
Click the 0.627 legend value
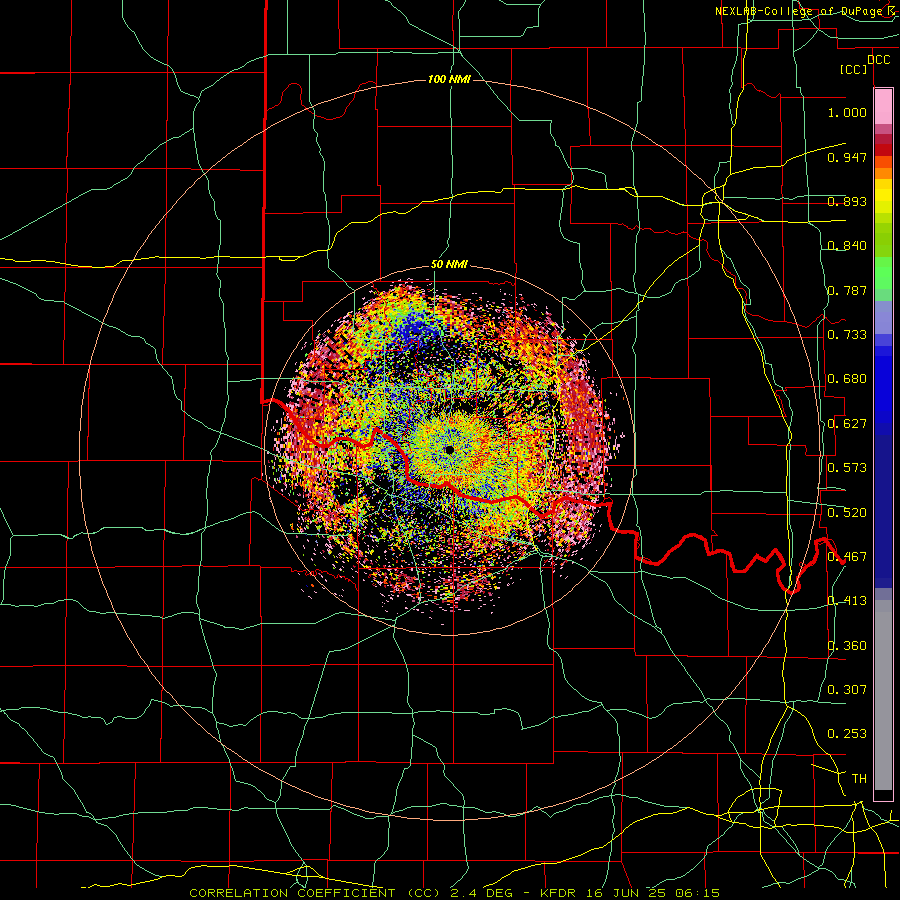847,424
